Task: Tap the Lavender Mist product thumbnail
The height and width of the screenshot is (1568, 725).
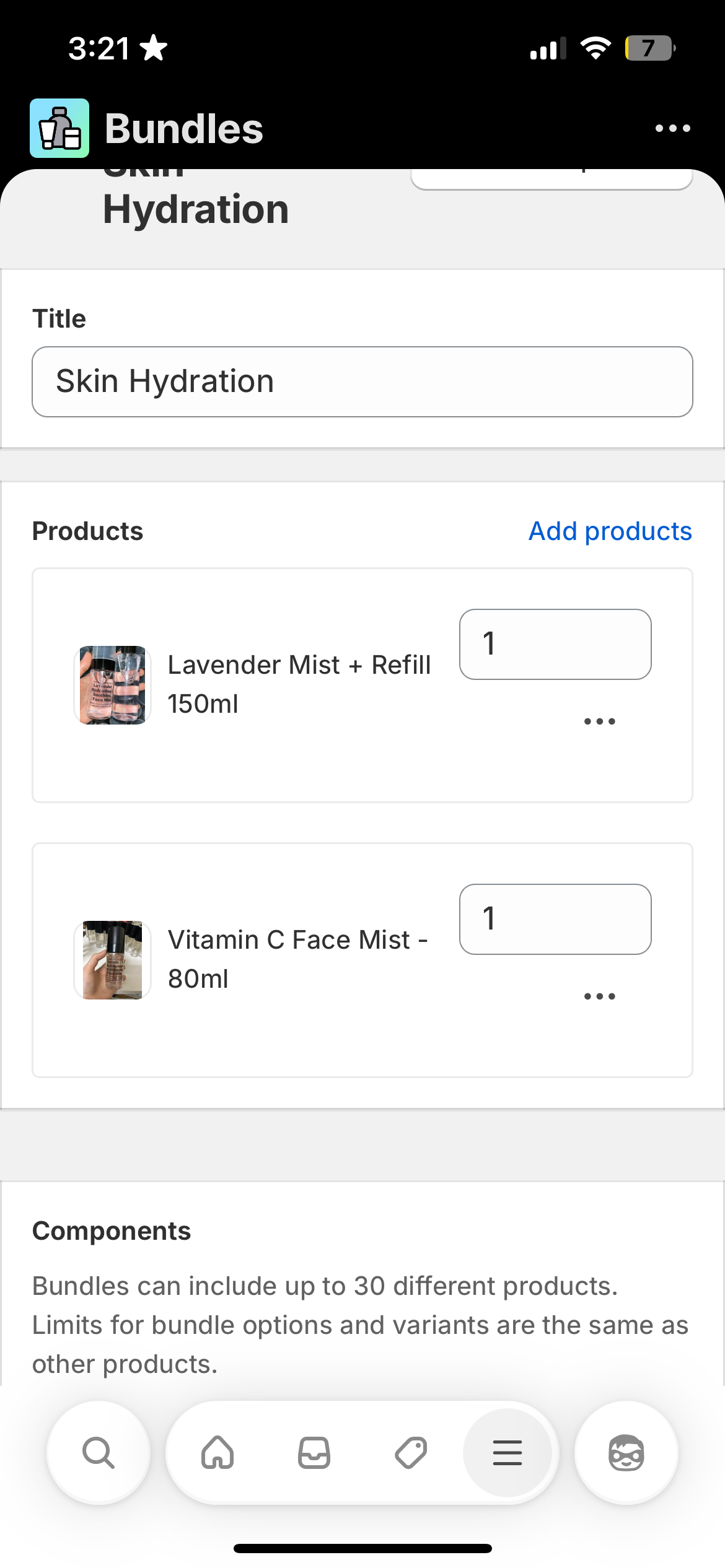Action: 113,685
